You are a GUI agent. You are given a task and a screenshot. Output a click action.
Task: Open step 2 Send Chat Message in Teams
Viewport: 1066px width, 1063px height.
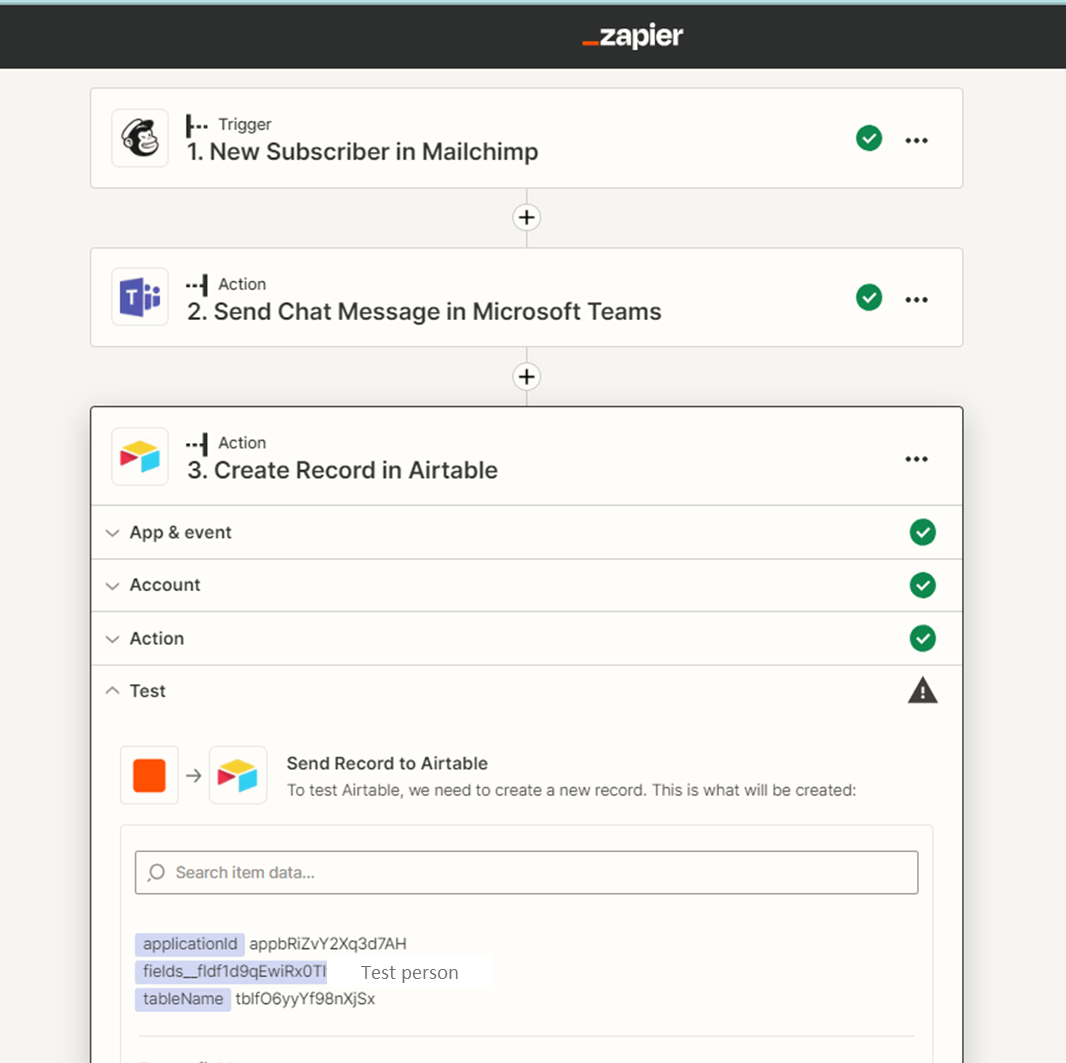point(526,297)
